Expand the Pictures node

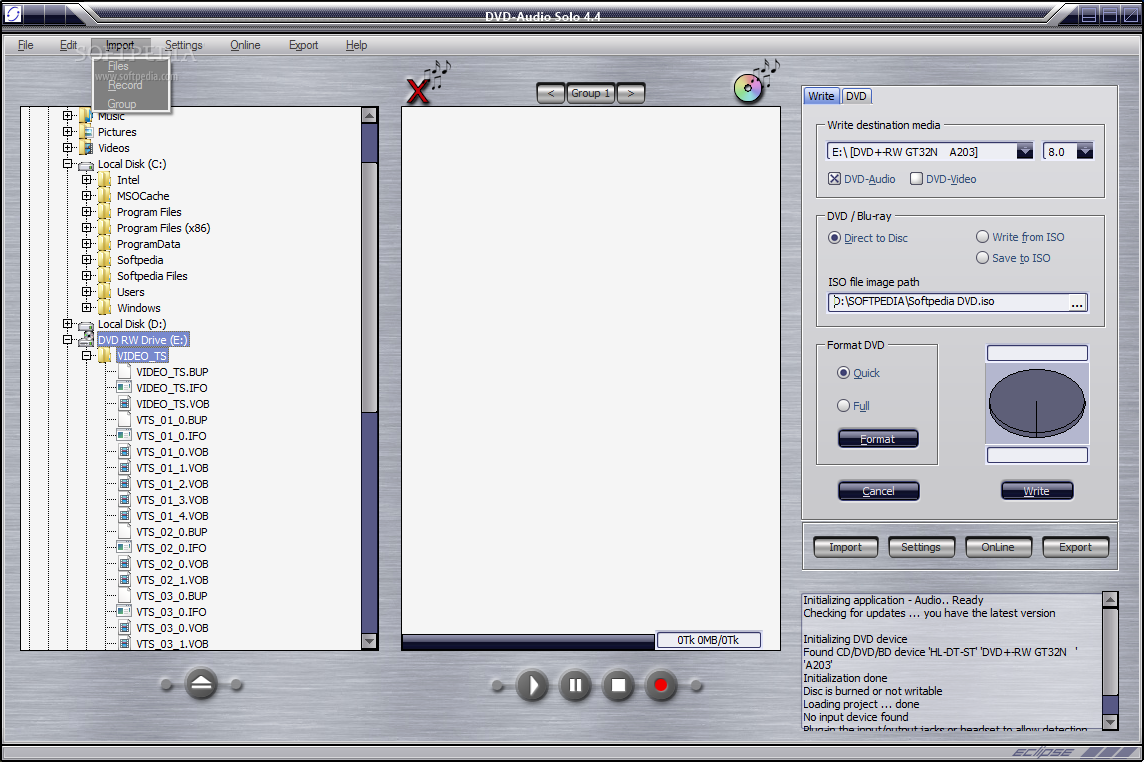[x=67, y=132]
